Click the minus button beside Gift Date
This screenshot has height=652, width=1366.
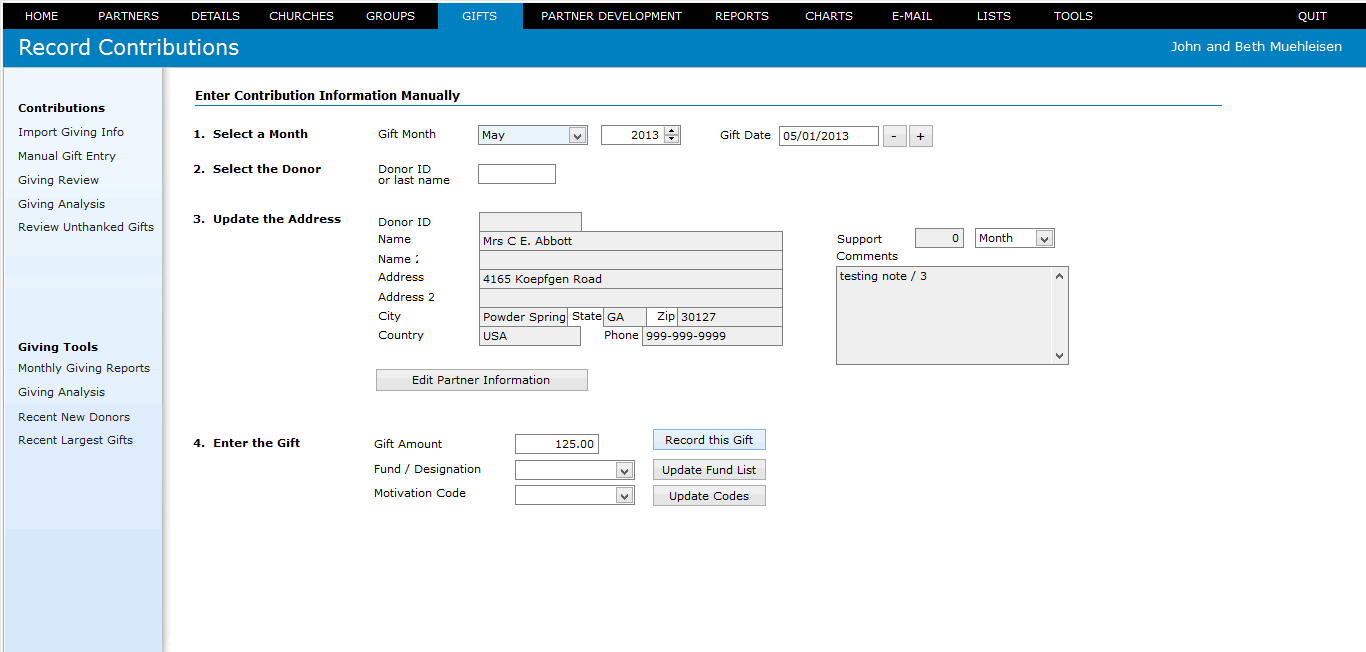point(895,136)
